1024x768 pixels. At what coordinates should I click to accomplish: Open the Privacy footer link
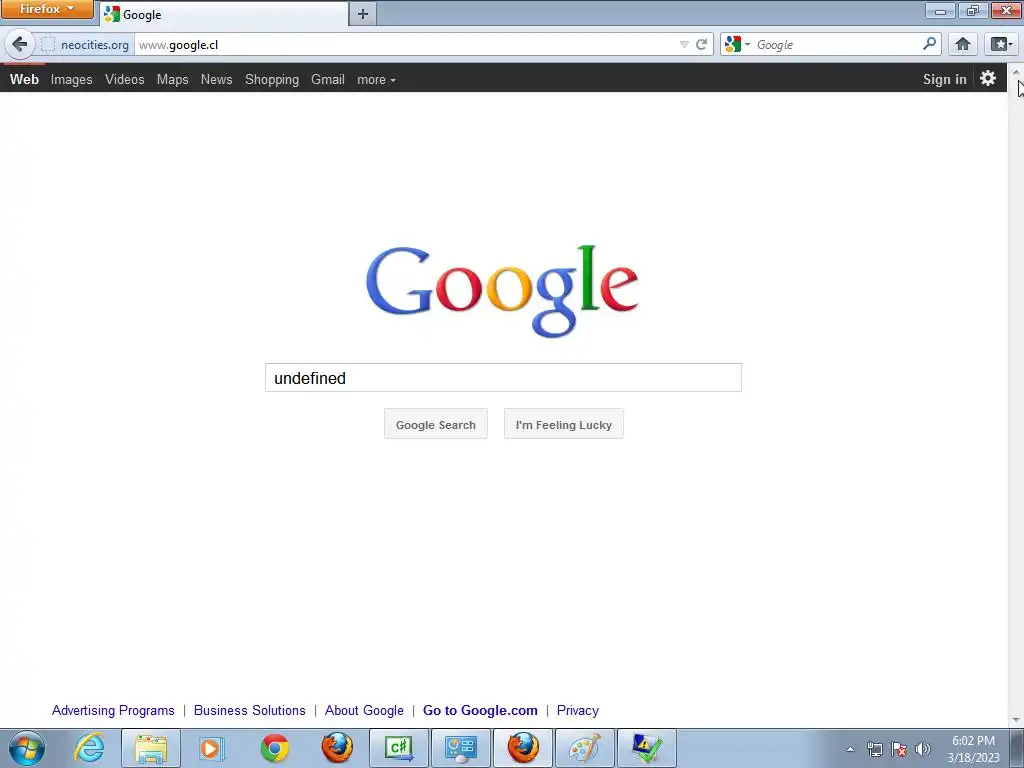(x=577, y=710)
